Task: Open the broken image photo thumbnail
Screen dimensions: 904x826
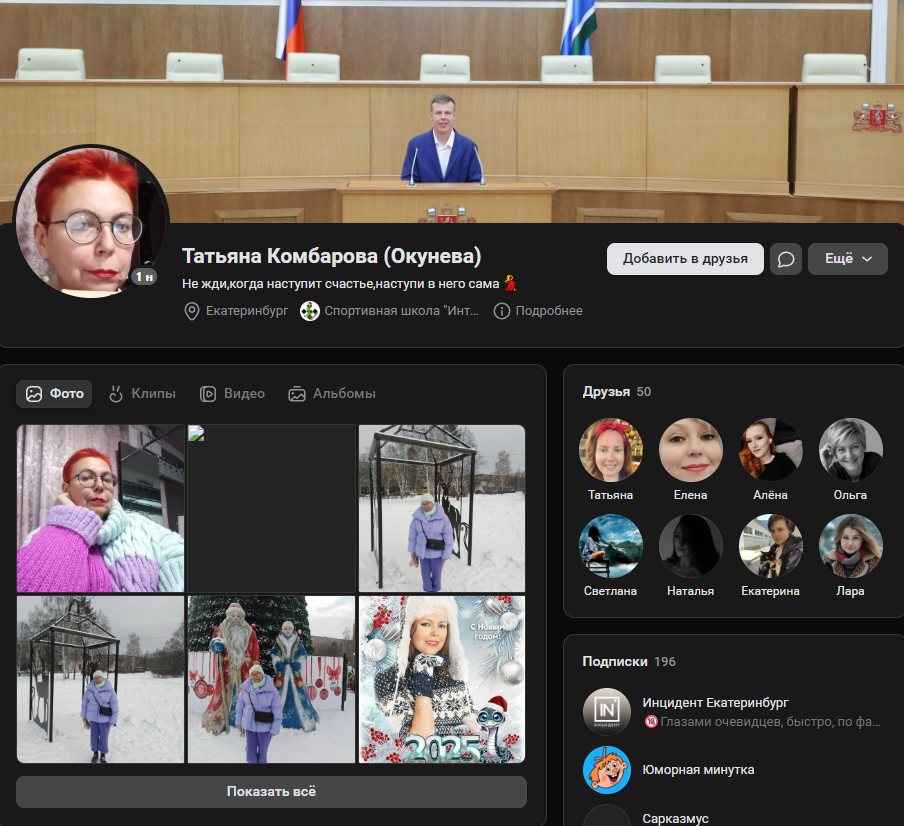Action: [x=272, y=508]
